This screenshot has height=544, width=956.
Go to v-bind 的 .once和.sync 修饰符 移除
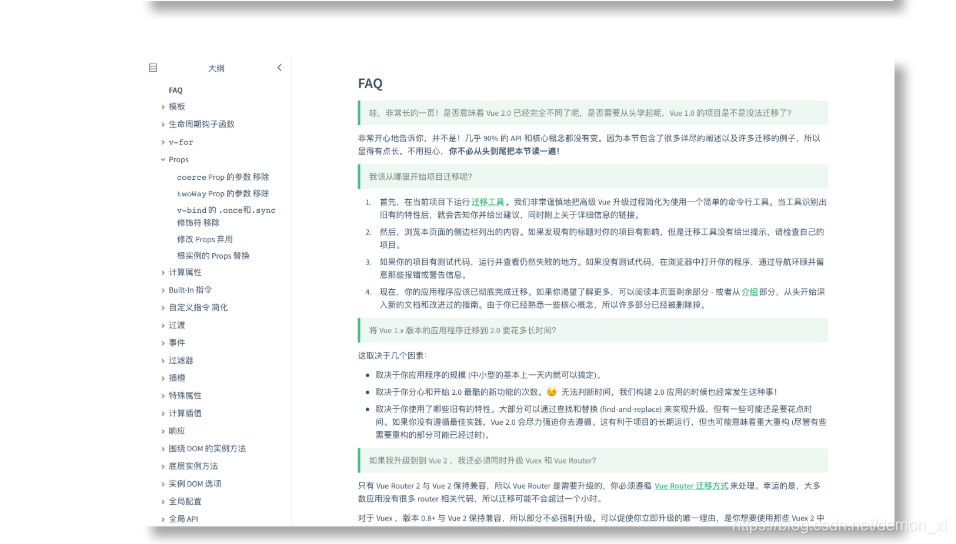[226, 216]
